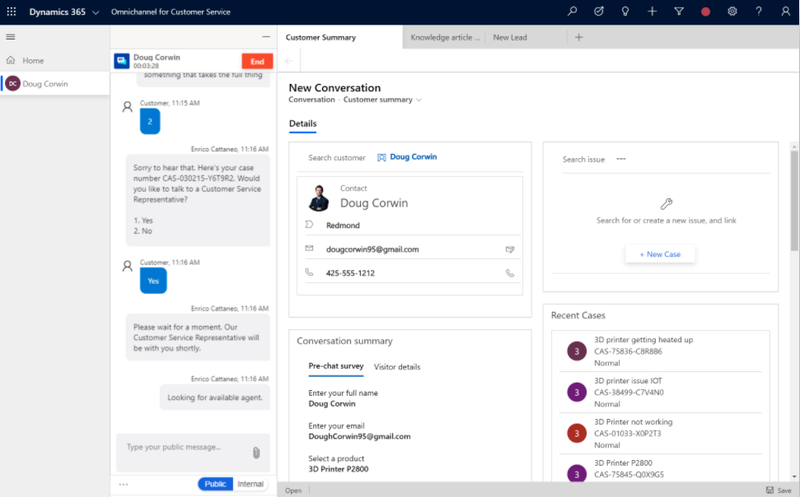Send email using the email action icon
The width and height of the screenshot is (800, 497).
509,249
